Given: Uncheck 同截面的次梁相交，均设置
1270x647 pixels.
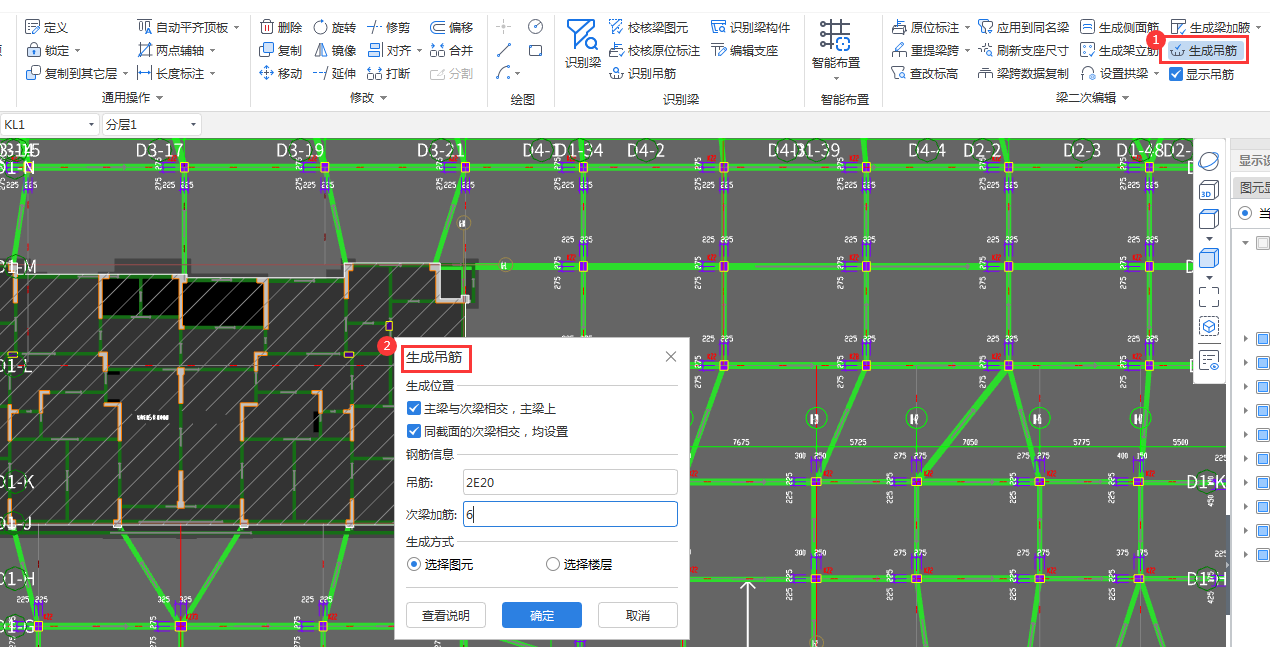Looking at the screenshot, I should point(414,431).
